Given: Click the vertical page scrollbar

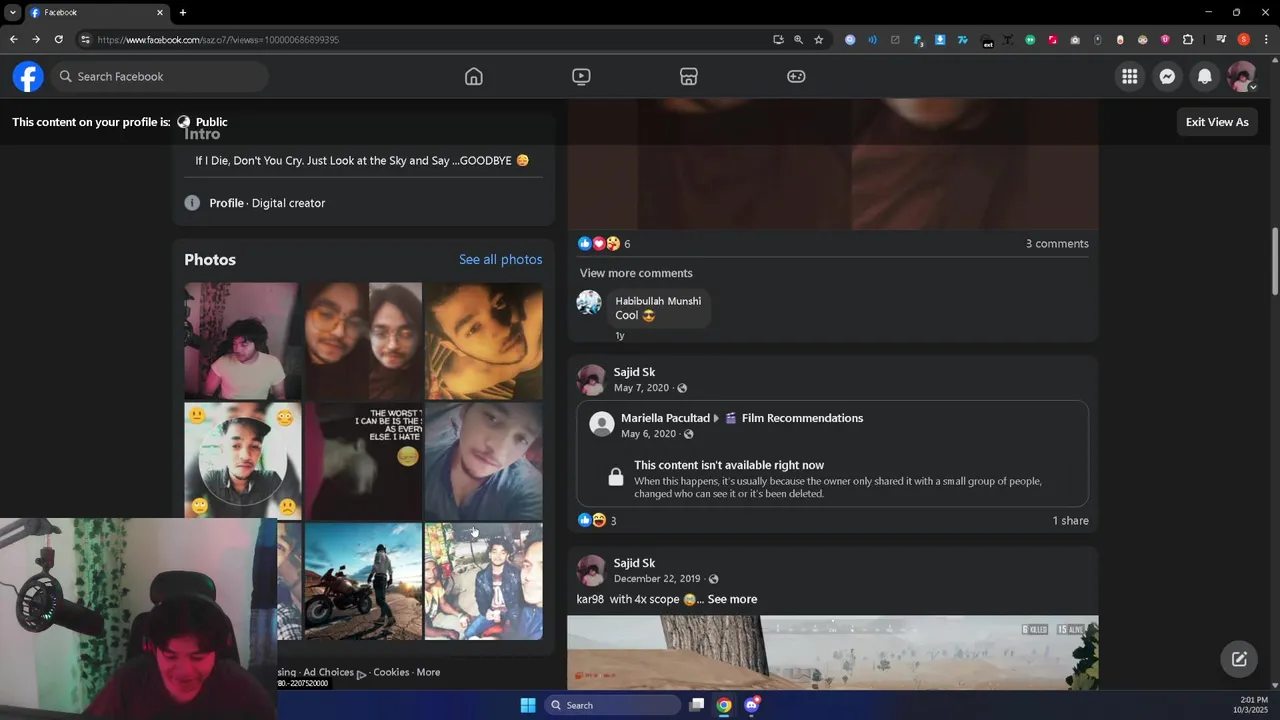Looking at the screenshot, I should tap(1275, 262).
